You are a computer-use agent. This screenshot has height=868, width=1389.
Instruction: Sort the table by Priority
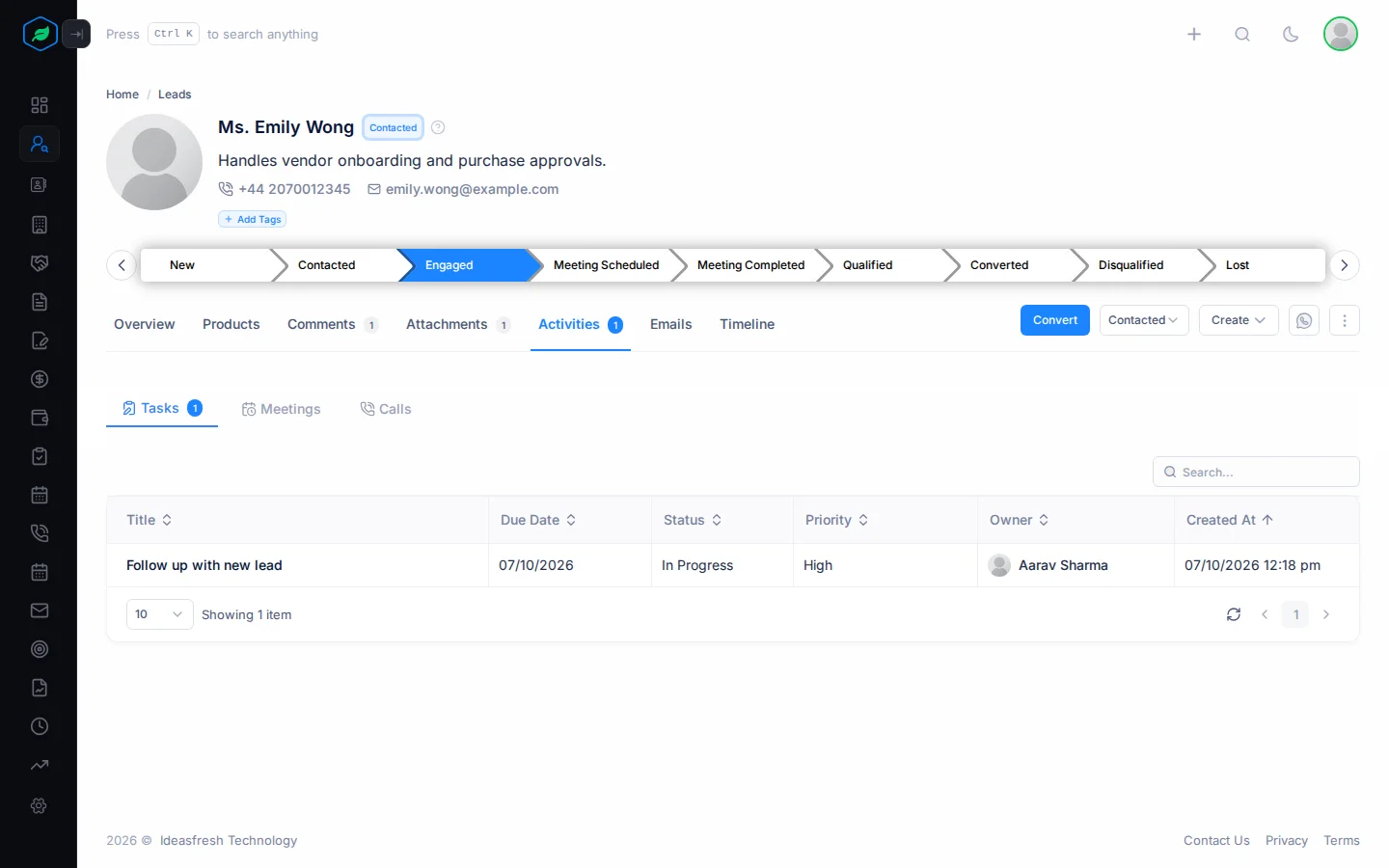click(x=837, y=520)
